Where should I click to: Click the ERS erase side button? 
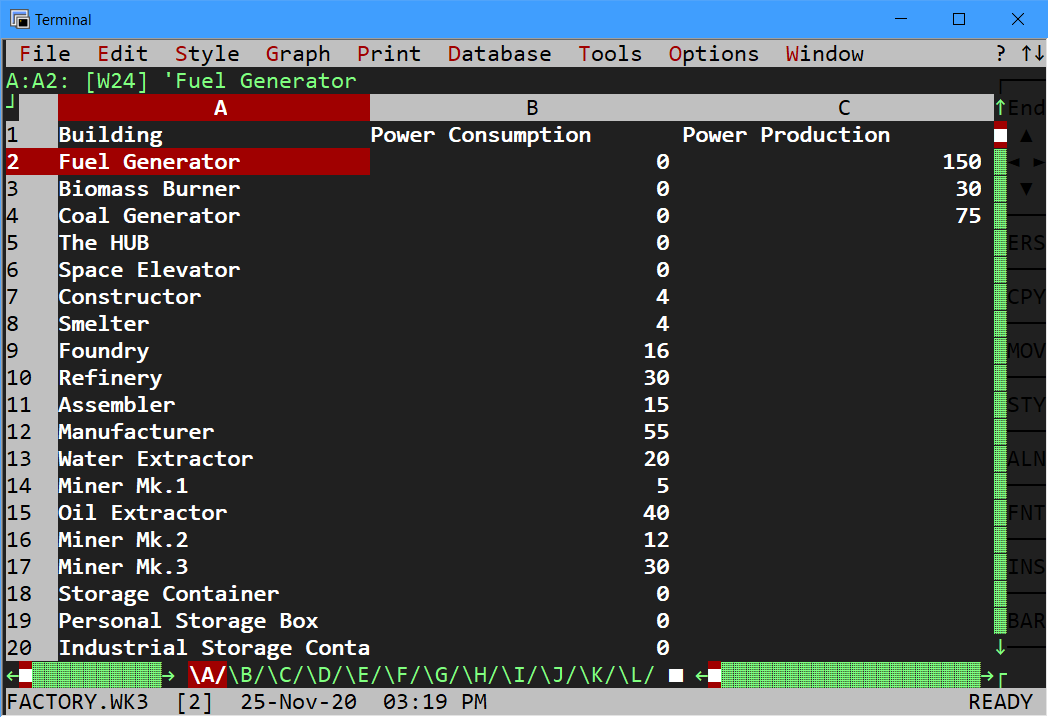point(1026,243)
